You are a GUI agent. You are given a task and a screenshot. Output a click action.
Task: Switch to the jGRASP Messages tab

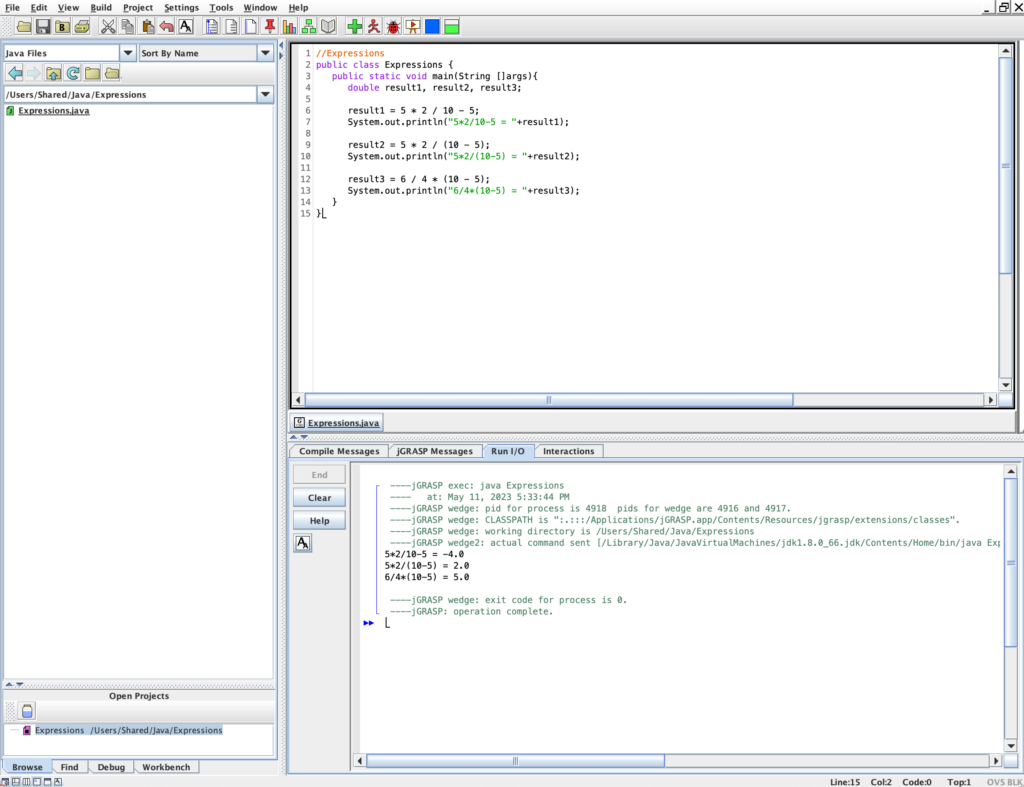click(x=435, y=451)
